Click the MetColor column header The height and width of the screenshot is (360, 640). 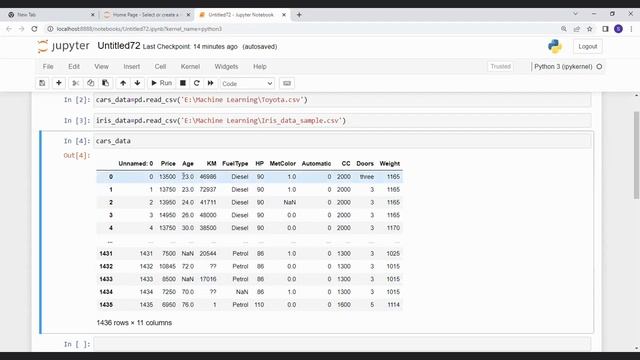[282, 164]
